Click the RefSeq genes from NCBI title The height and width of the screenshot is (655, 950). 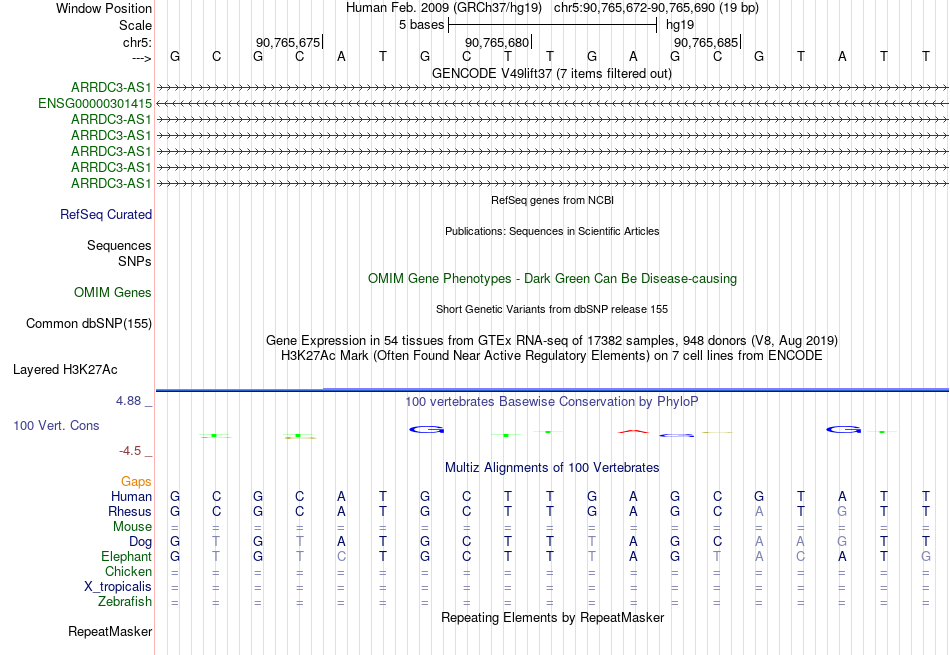click(x=553, y=200)
